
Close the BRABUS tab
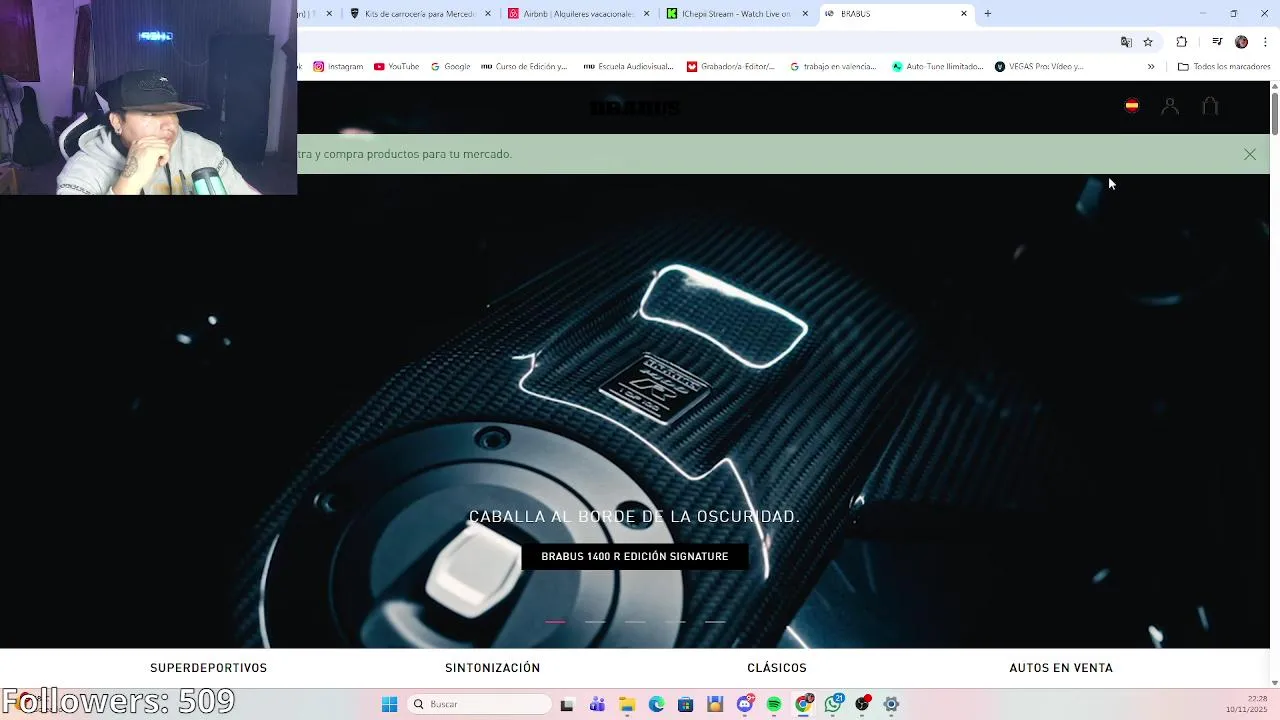[964, 14]
